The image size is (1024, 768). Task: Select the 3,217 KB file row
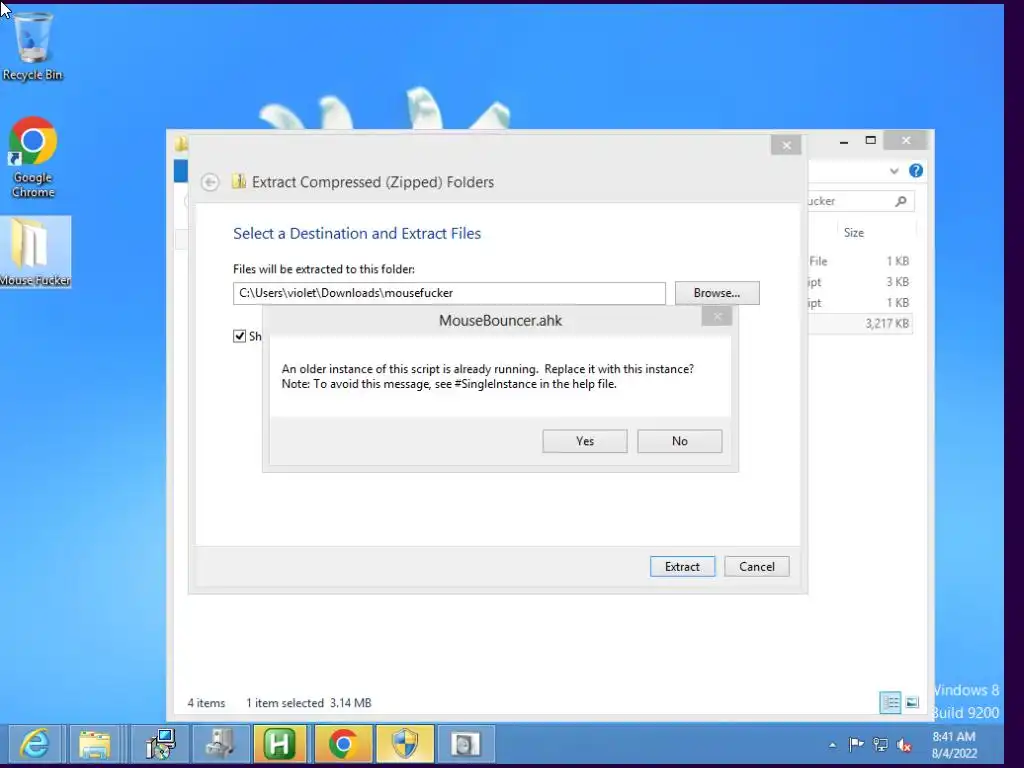point(860,323)
